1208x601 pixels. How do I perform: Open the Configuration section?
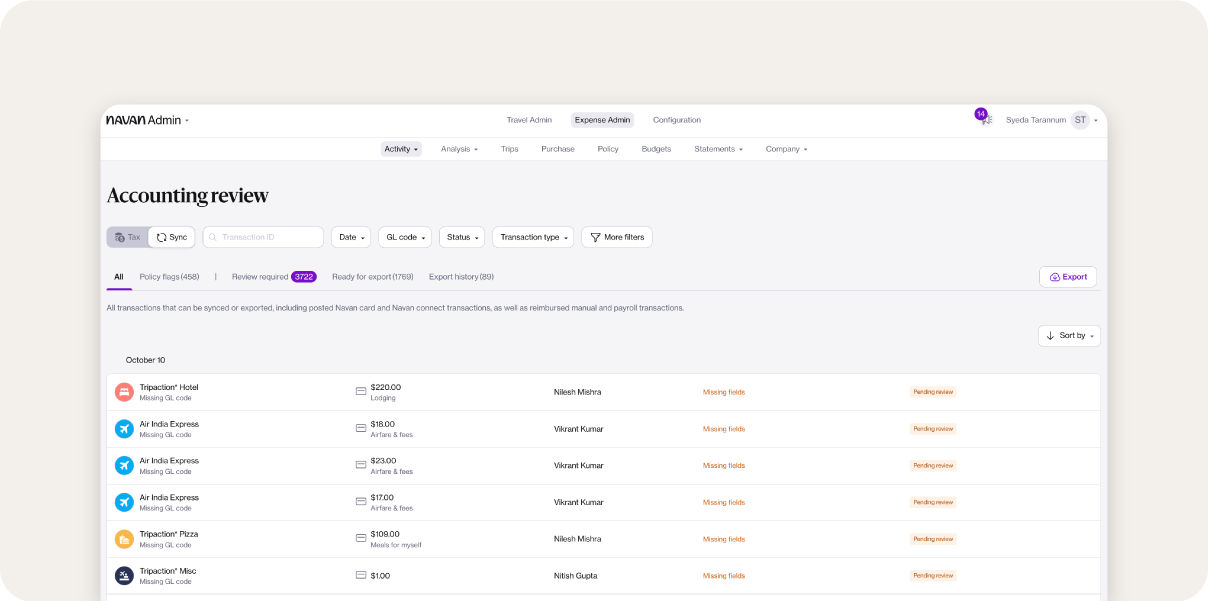point(677,120)
